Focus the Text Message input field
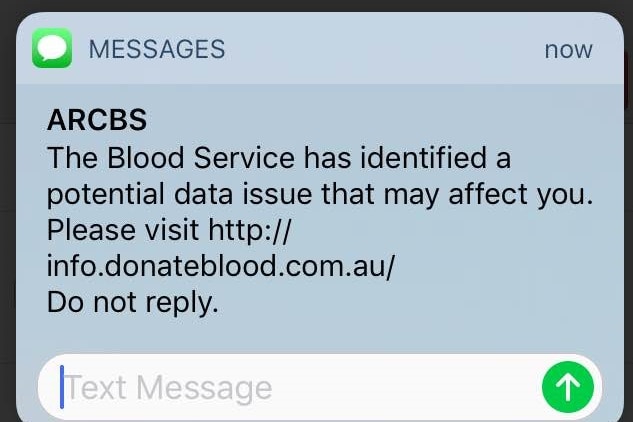Image resolution: width=633 pixels, height=422 pixels. pyautogui.click(x=320, y=388)
